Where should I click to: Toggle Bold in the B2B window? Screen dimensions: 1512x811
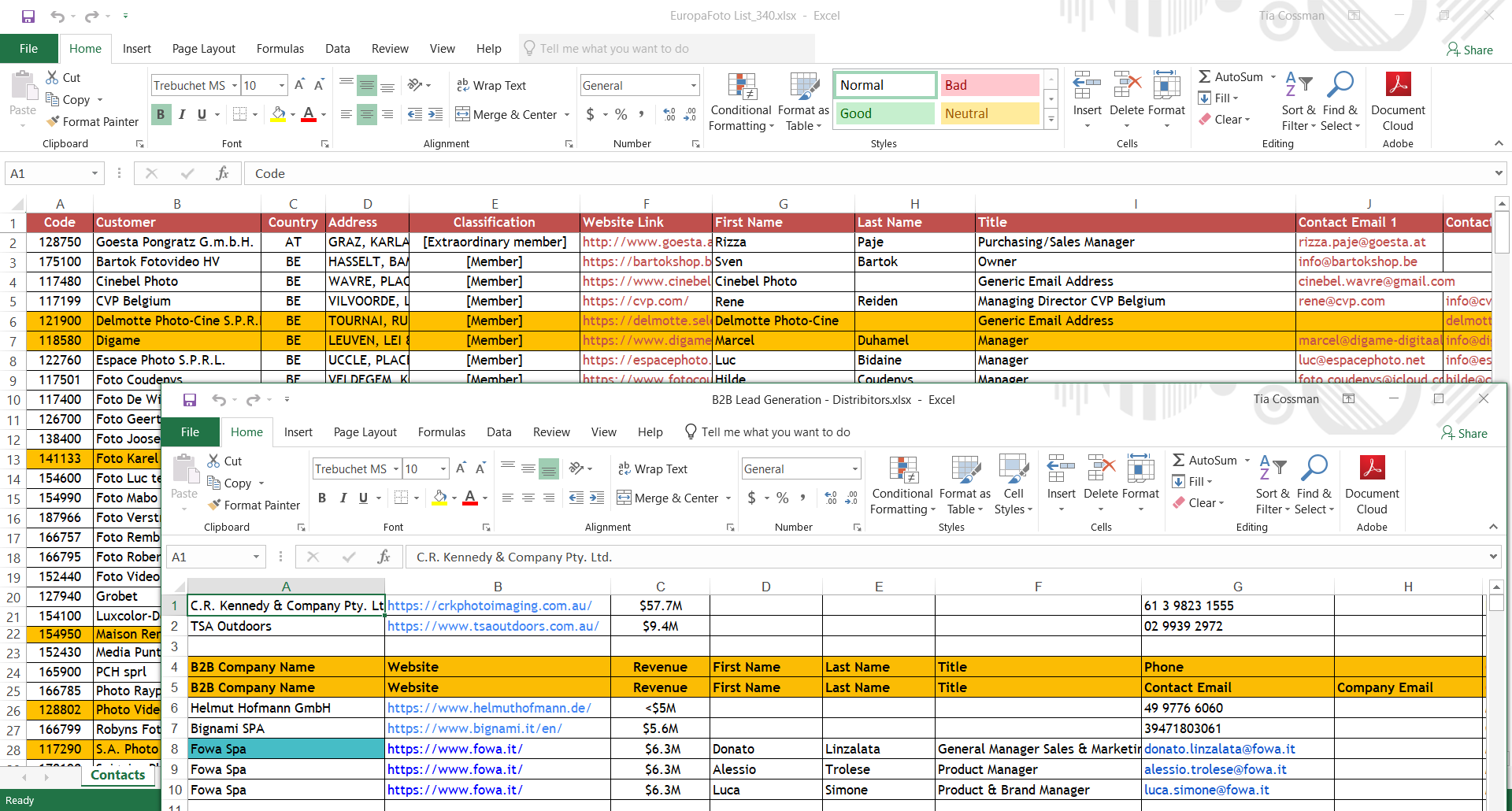[322, 498]
